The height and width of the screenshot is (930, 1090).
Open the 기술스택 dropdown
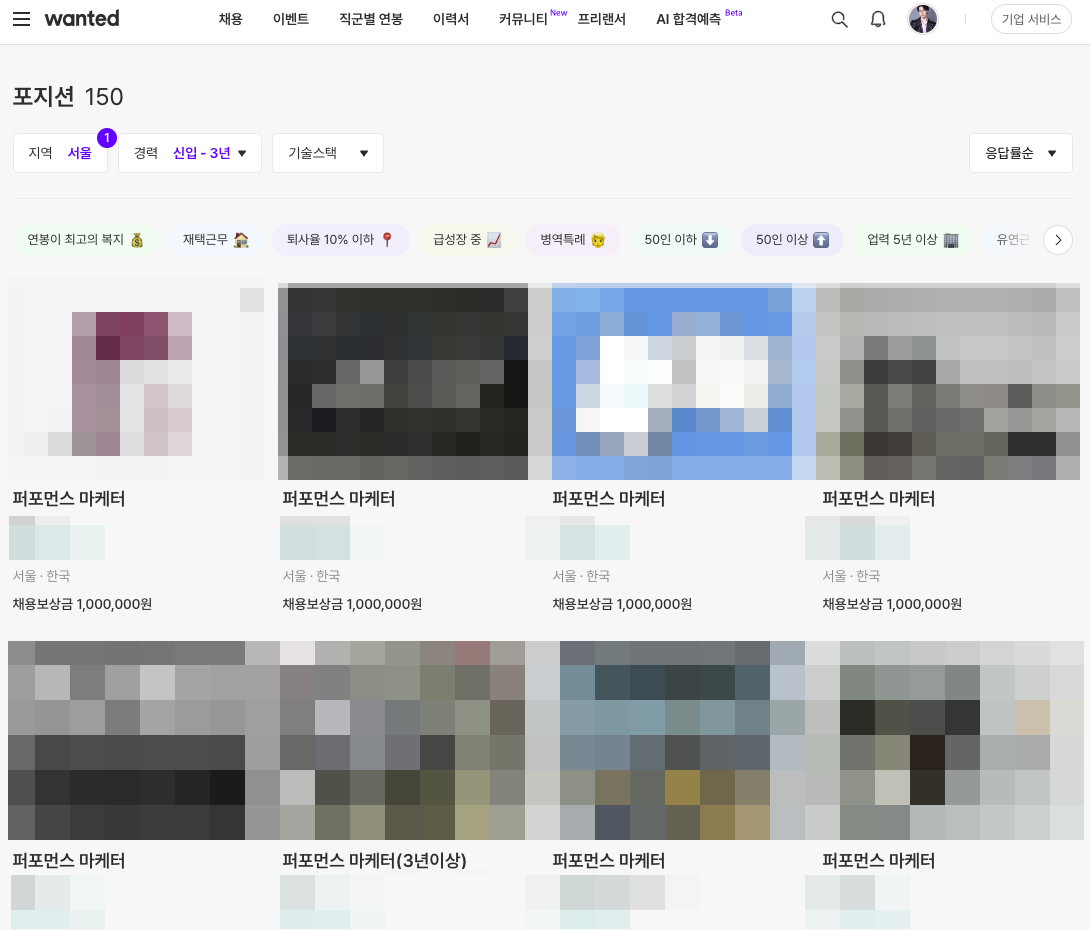[x=327, y=152]
